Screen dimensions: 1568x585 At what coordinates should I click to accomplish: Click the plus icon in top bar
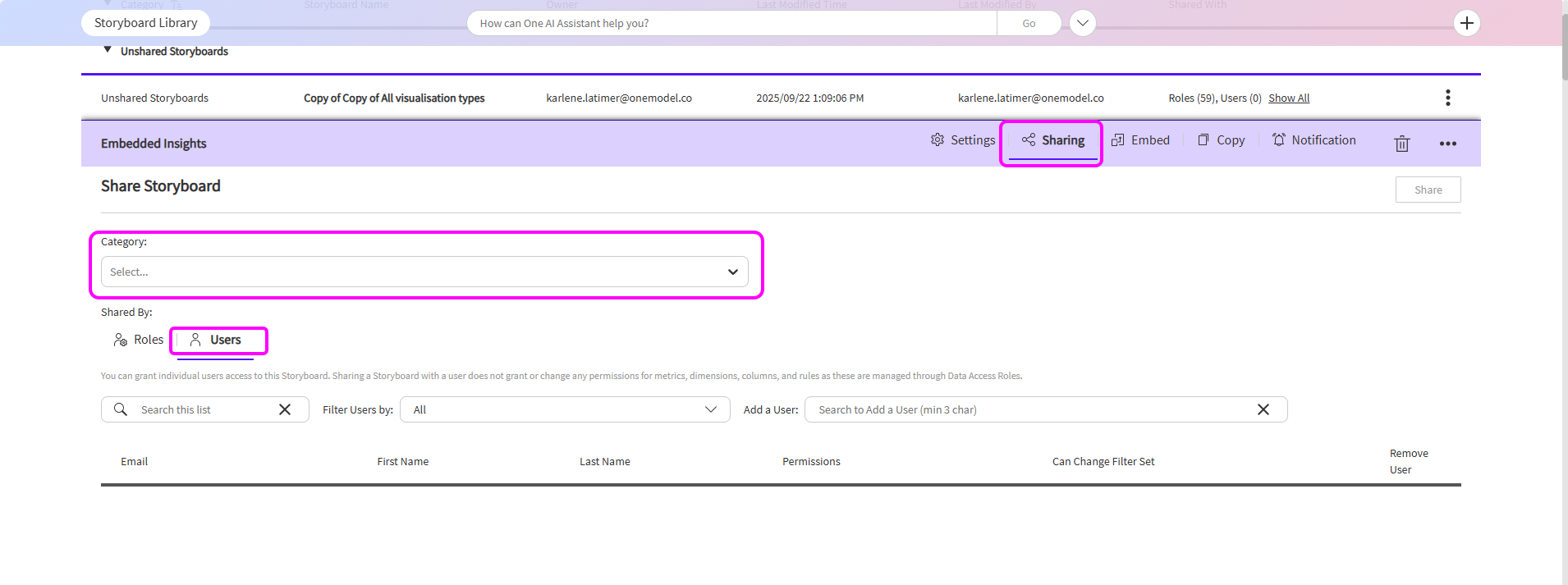(1466, 23)
